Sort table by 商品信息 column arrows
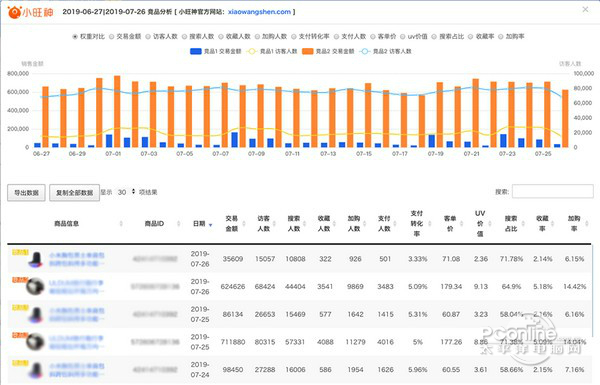This screenshot has width=600, height=385. click(121, 223)
